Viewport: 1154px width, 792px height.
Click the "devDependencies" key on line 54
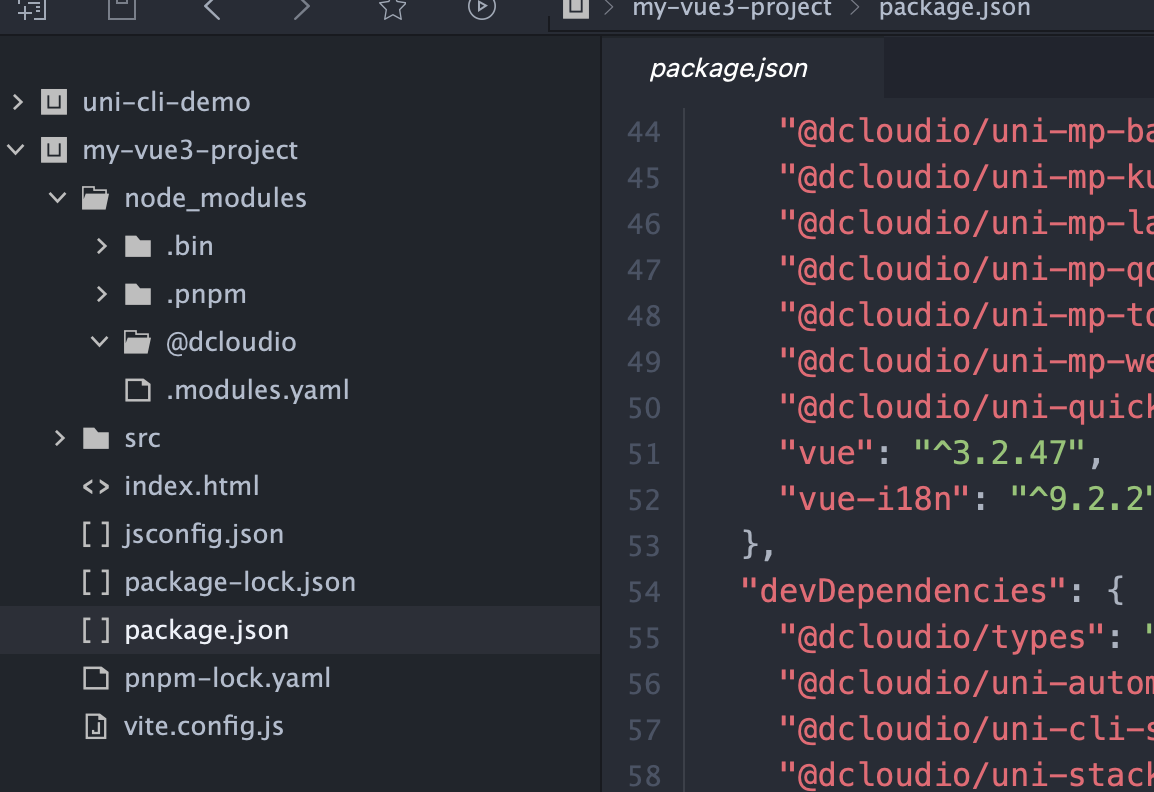tap(905, 592)
